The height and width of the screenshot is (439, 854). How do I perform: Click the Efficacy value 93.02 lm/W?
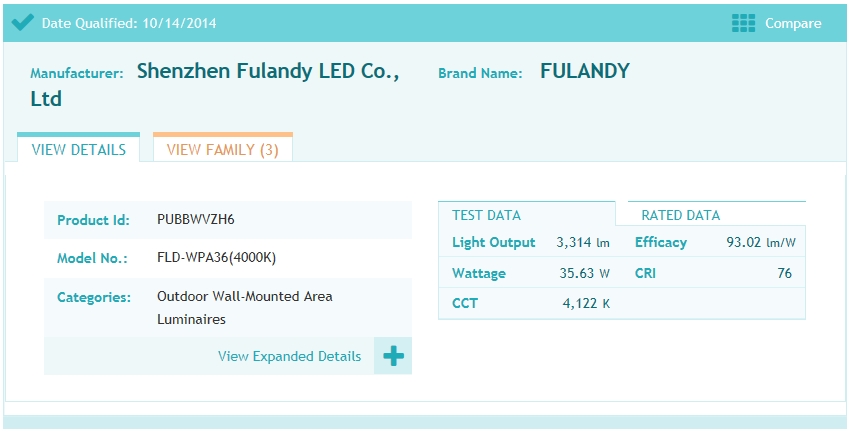pyautogui.click(x=761, y=242)
